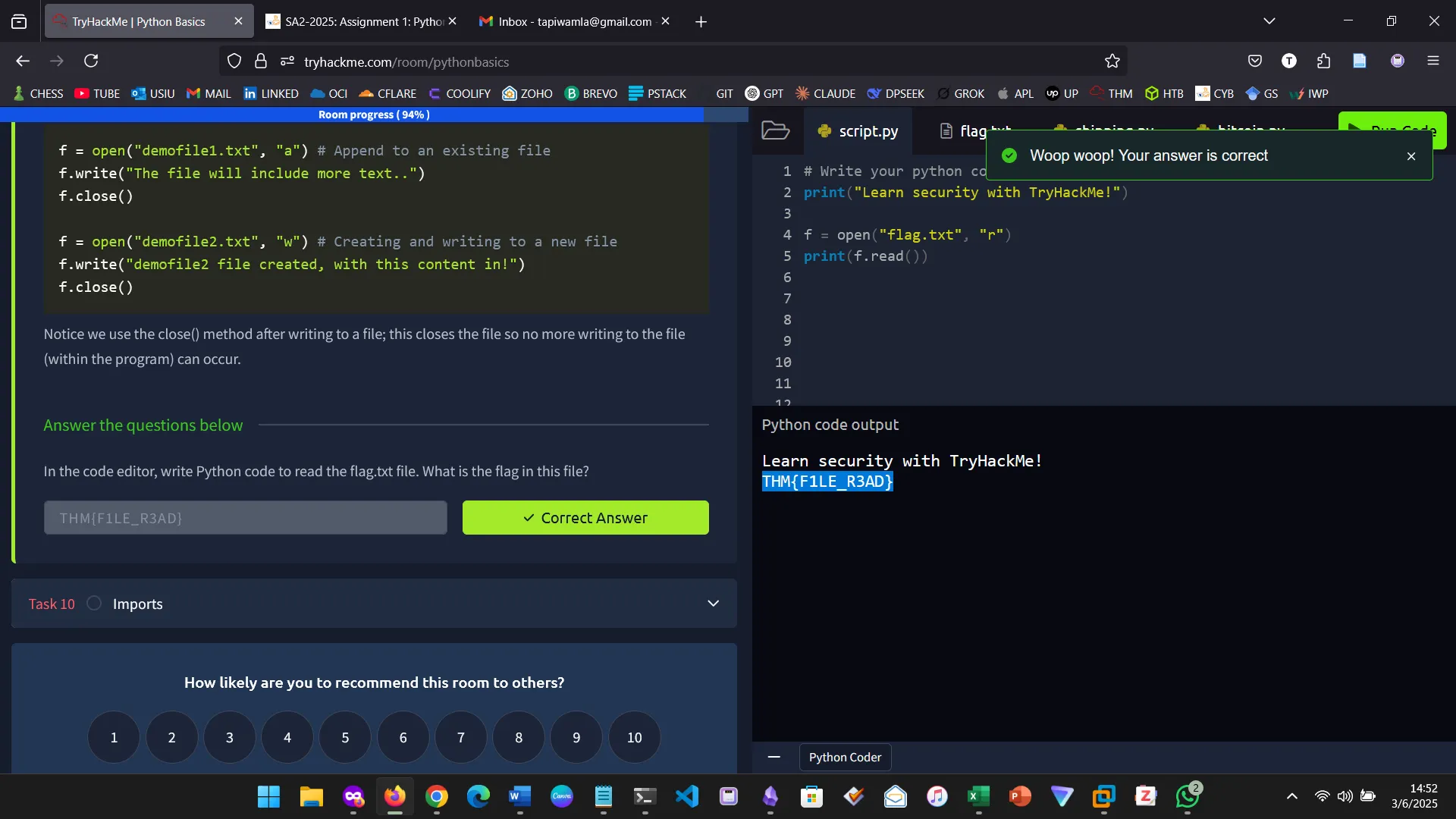Bookmark this page with the star icon
The image size is (1456, 819).
click(x=1112, y=61)
